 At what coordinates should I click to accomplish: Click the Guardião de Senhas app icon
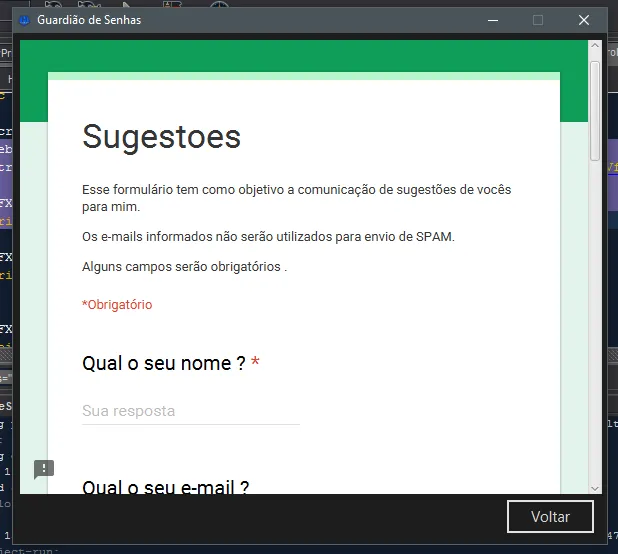tap(24, 20)
